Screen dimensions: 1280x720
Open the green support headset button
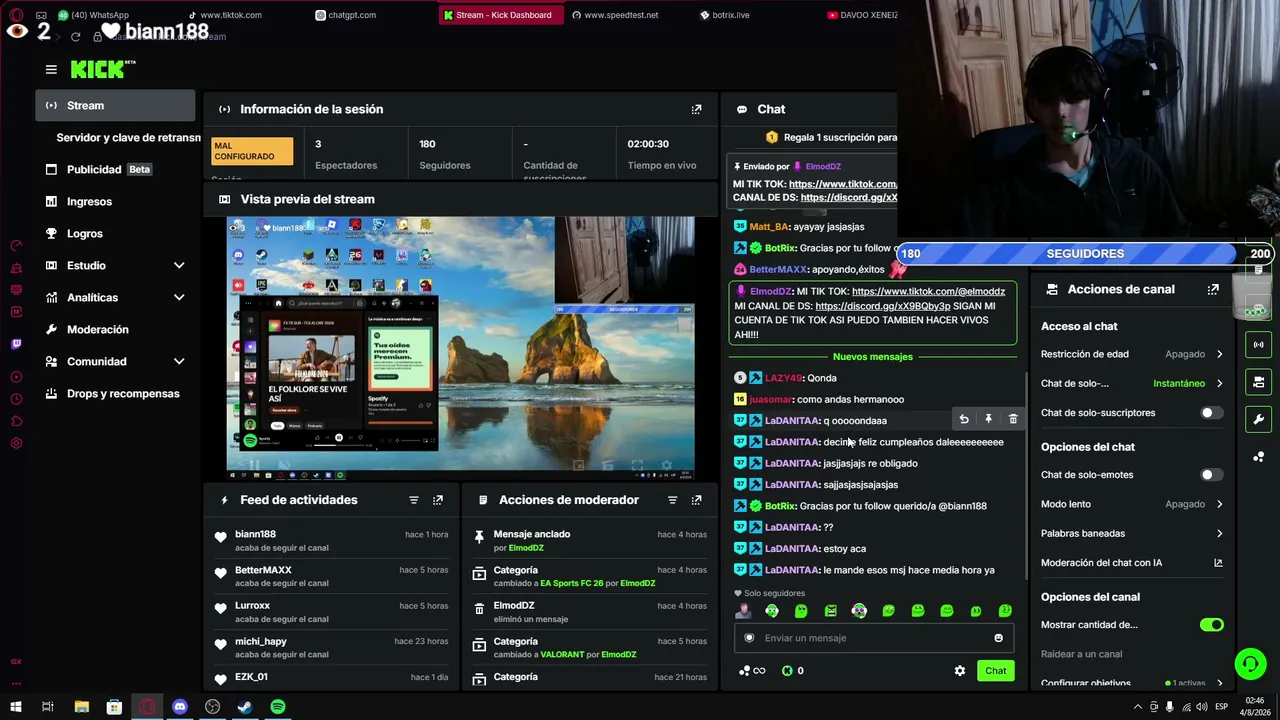1250,663
